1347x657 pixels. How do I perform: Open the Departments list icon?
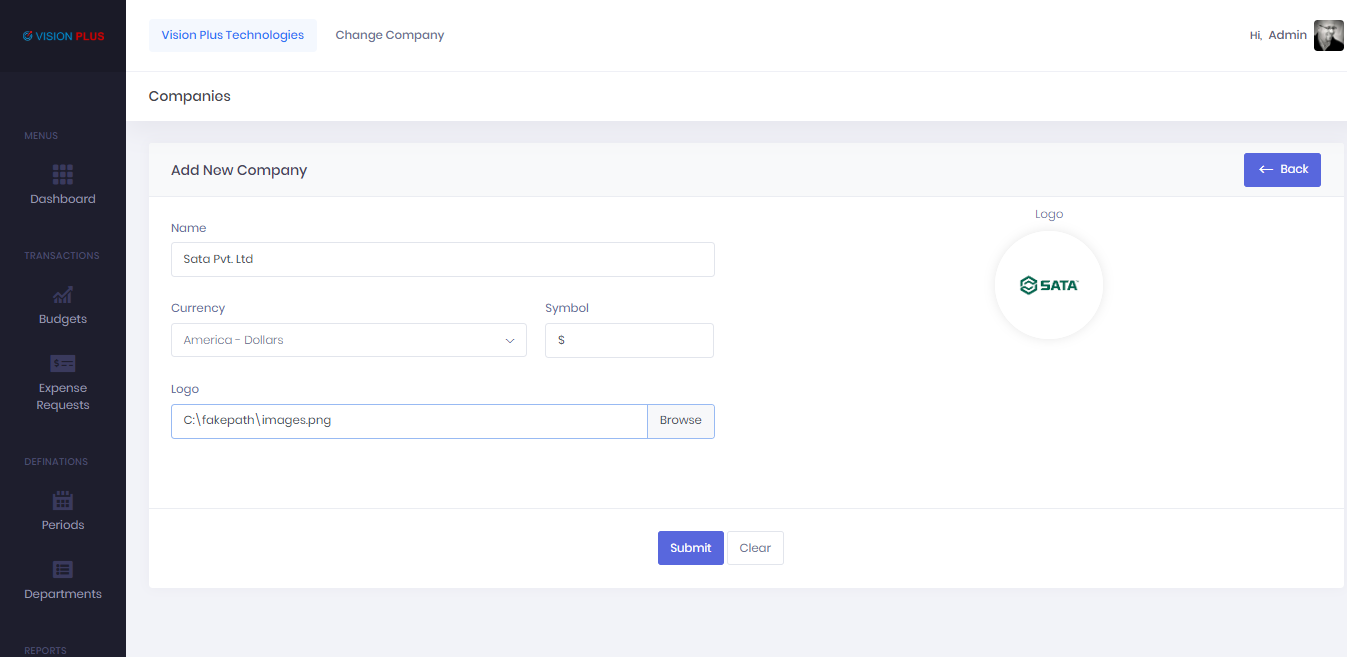click(63, 570)
